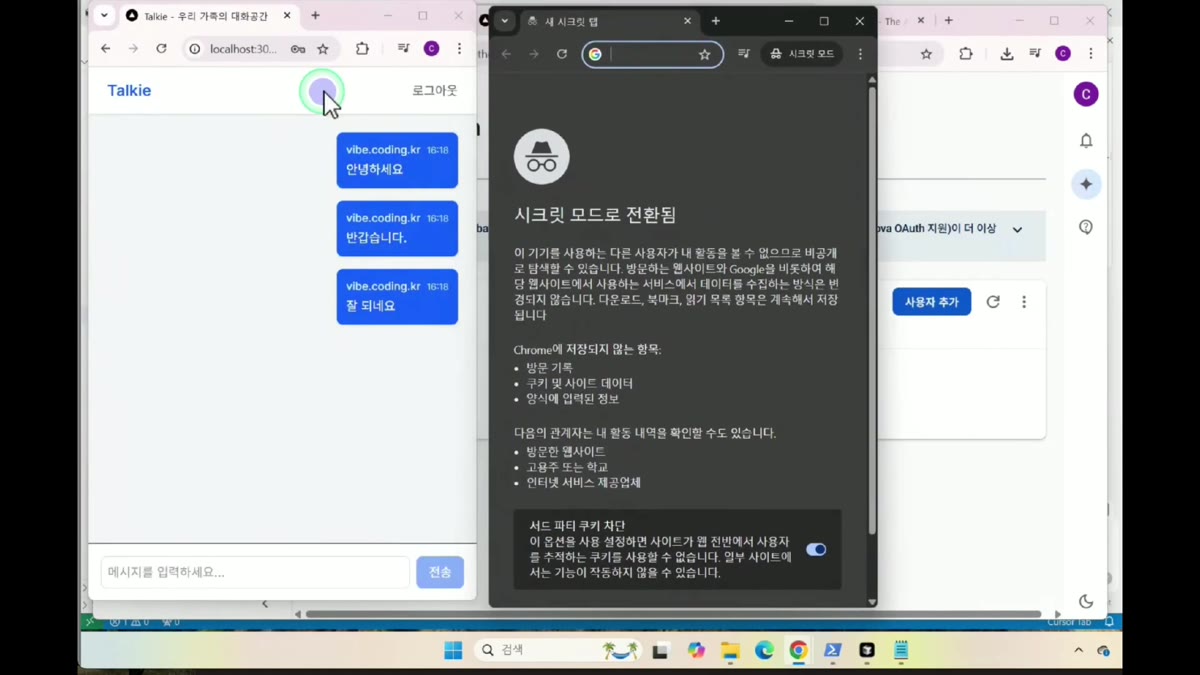The height and width of the screenshot is (675, 1200).
Task: Open Chrome three-dot menu in Talkie window
Action: (x=459, y=49)
